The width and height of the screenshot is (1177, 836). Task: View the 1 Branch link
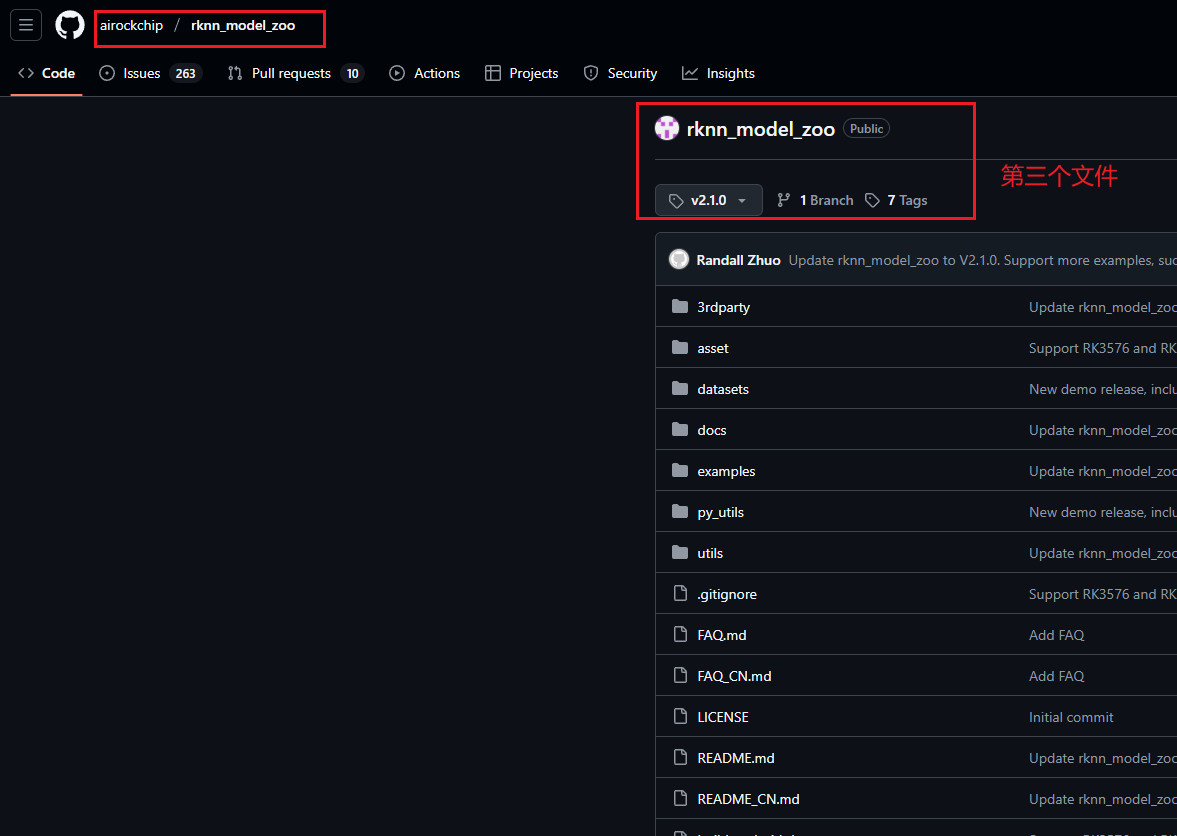tap(815, 200)
